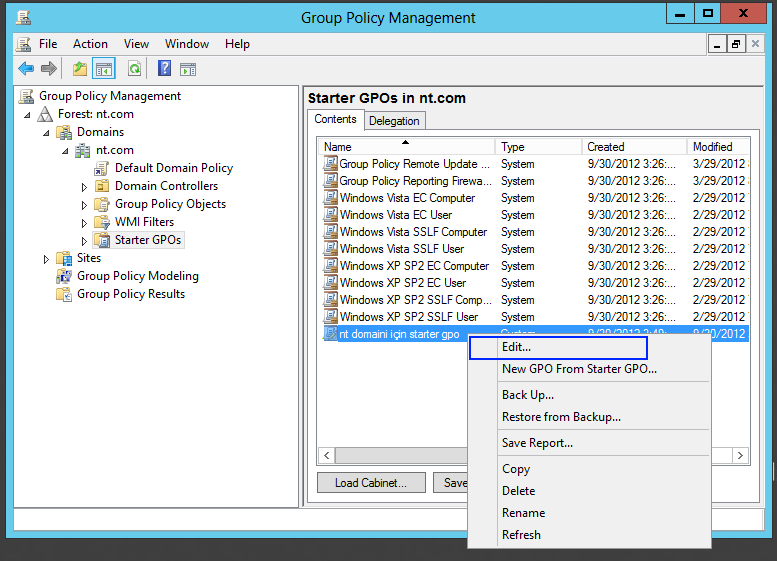This screenshot has width=777, height=561.
Task: Click the Group Policy Management root icon
Action: pyautogui.click(x=26, y=96)
